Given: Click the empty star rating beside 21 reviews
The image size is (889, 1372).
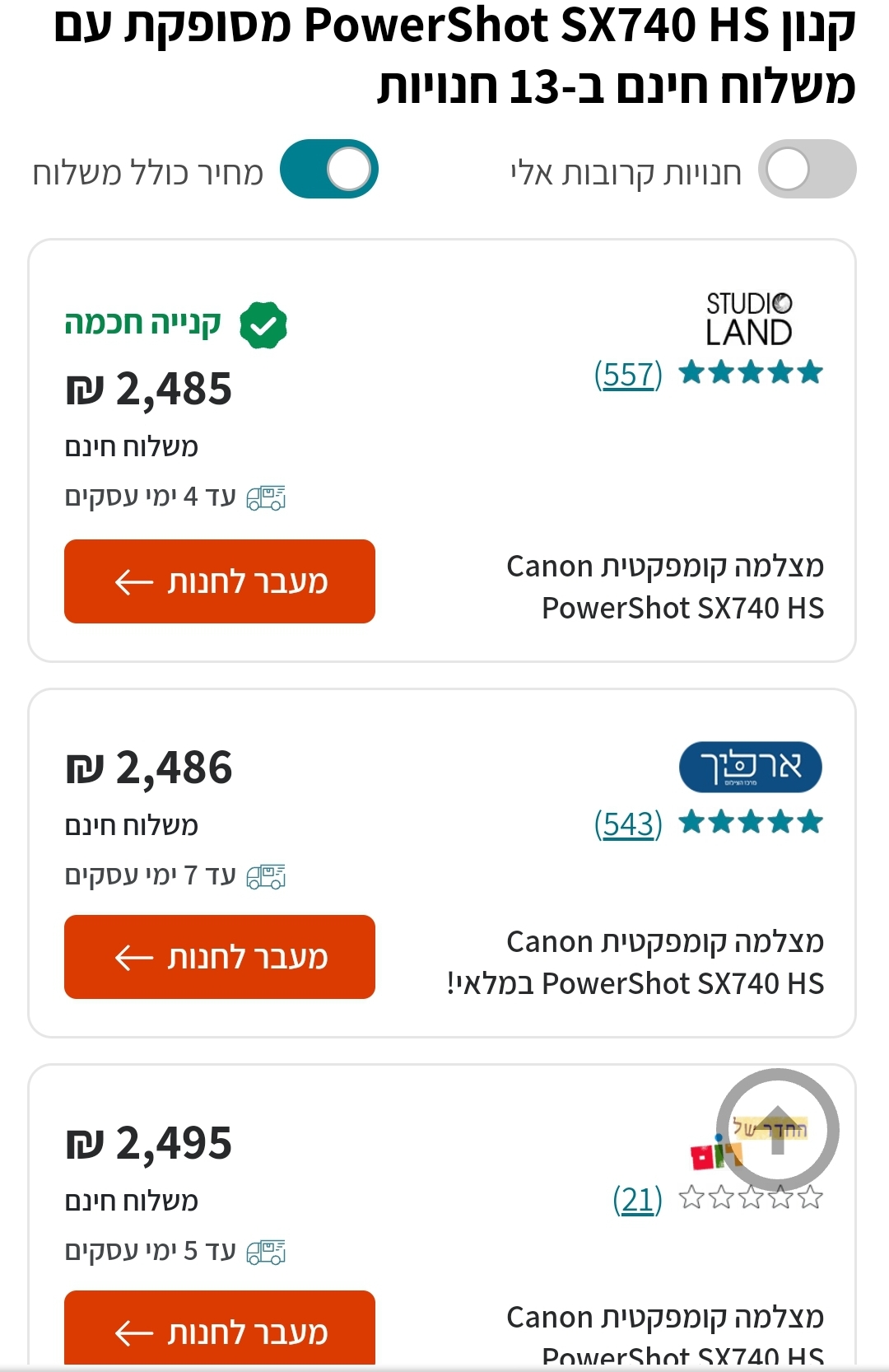Looking at the screenshot, I should pyautogui.click(x=751, y=1197).
